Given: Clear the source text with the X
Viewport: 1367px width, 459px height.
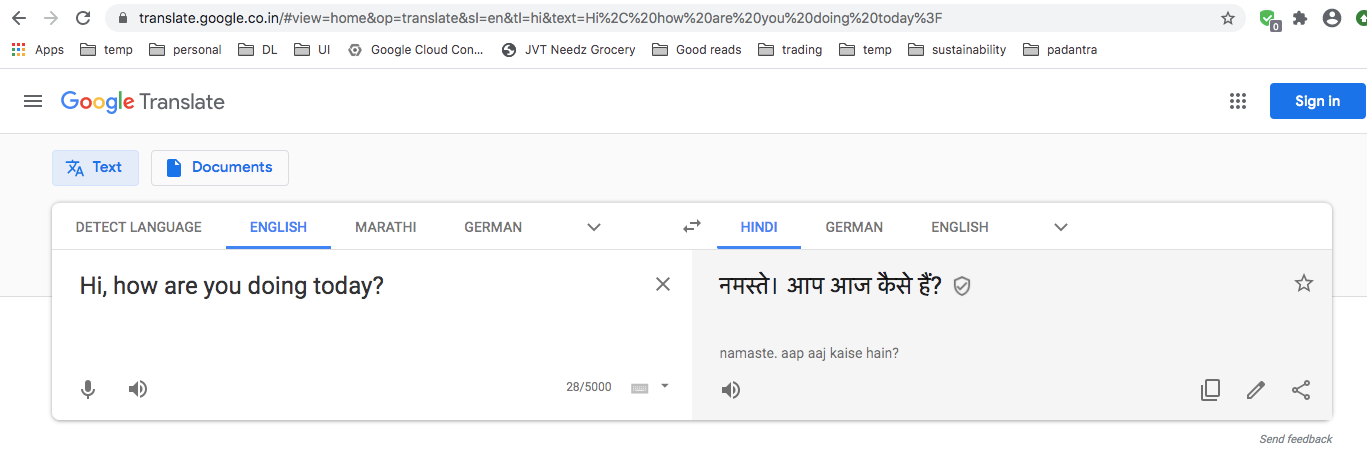Looking at the screenshot, I should (x=663, y=284).
